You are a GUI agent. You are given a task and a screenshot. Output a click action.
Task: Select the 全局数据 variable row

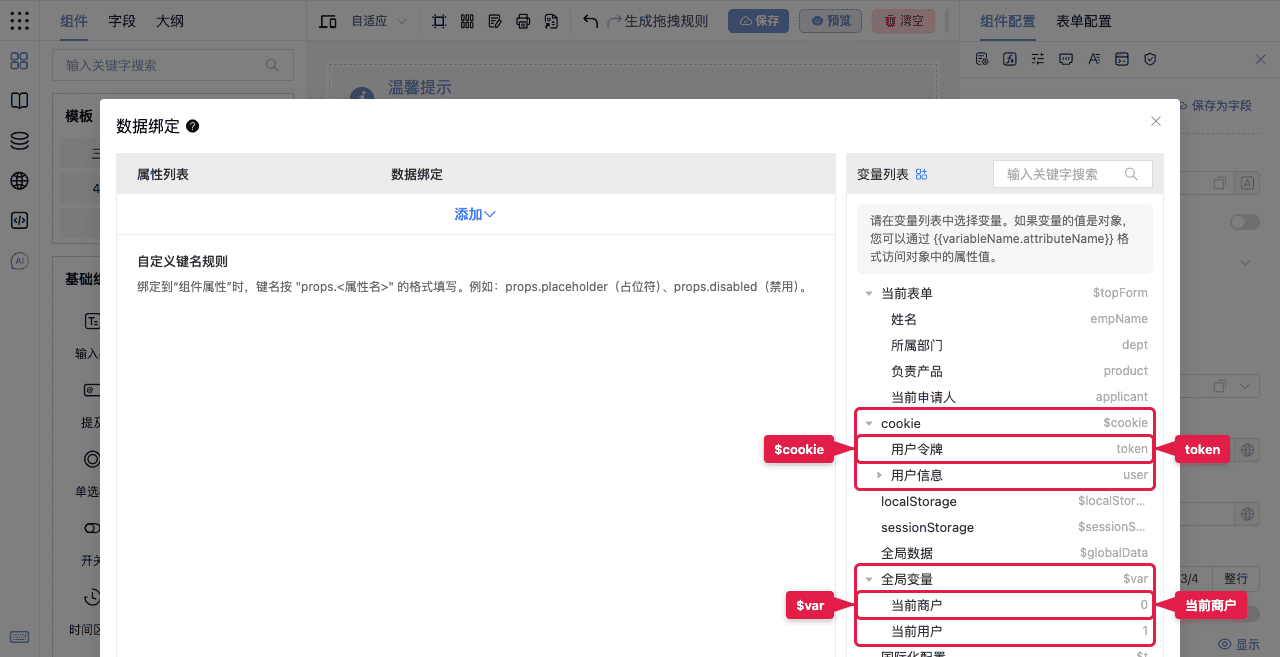click(1004, 553)
